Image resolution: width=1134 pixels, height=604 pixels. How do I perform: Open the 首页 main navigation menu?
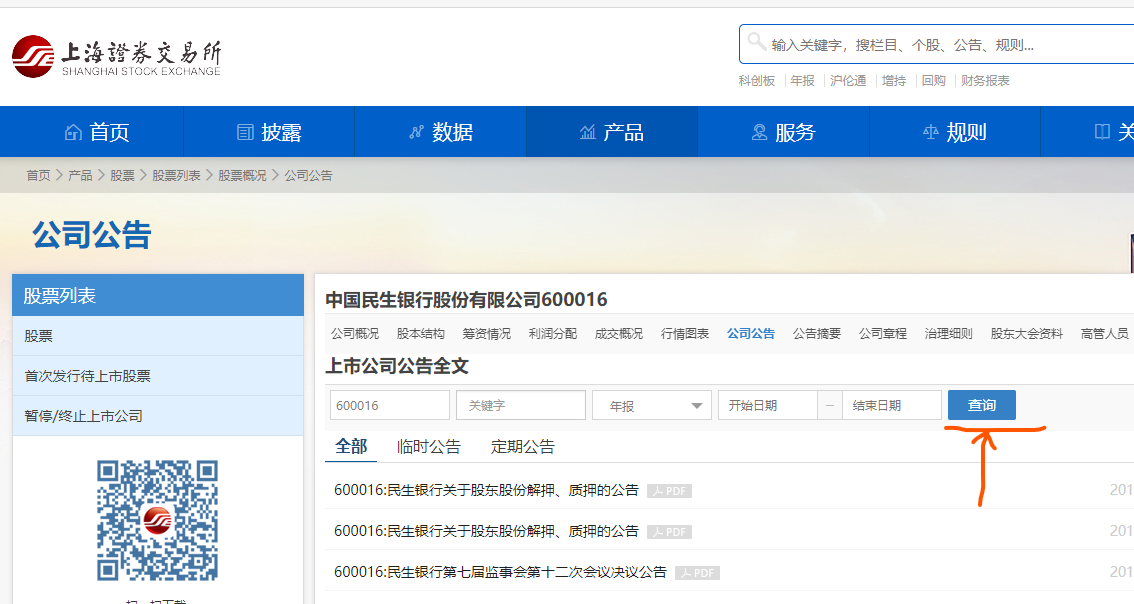[x=92, y=132]
